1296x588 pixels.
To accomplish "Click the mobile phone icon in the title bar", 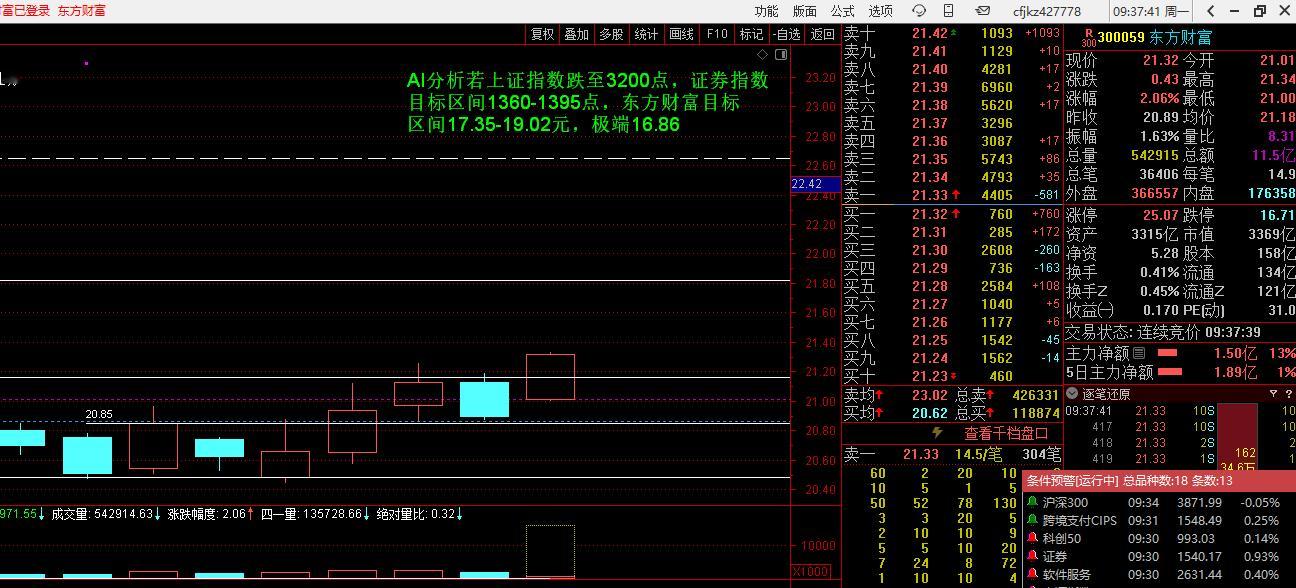I will 948,11.
